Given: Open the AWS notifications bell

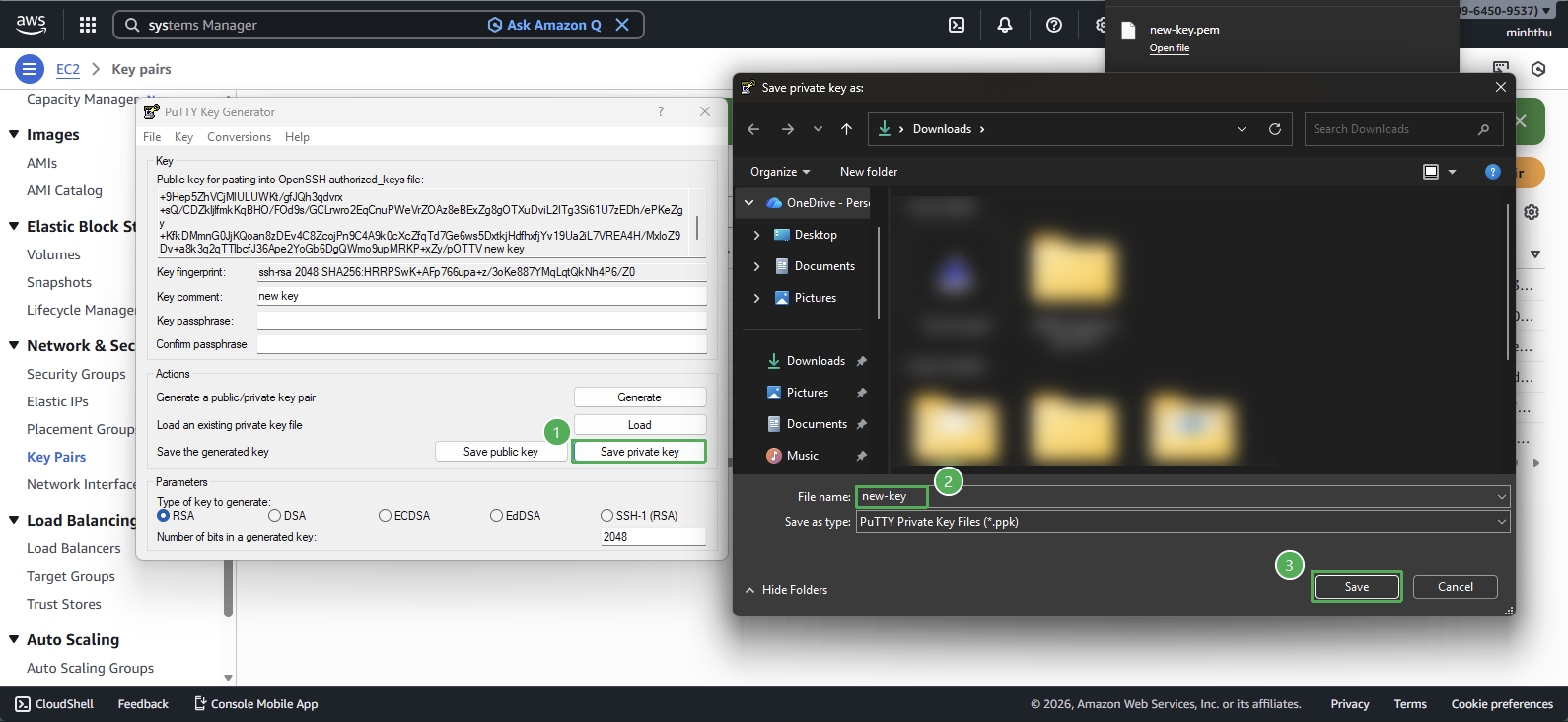Looking at the screenshot, I should (1005, 25).
